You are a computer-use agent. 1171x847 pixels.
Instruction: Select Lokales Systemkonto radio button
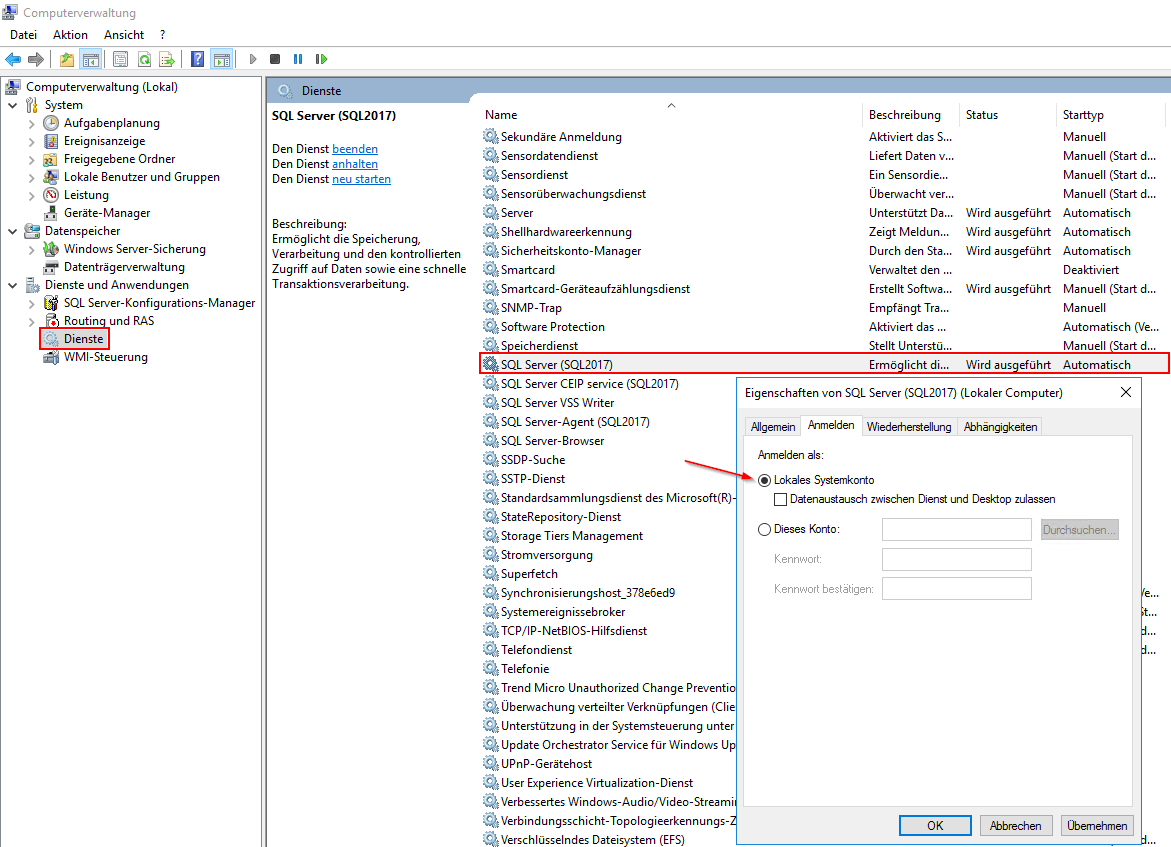click(764, 480)
